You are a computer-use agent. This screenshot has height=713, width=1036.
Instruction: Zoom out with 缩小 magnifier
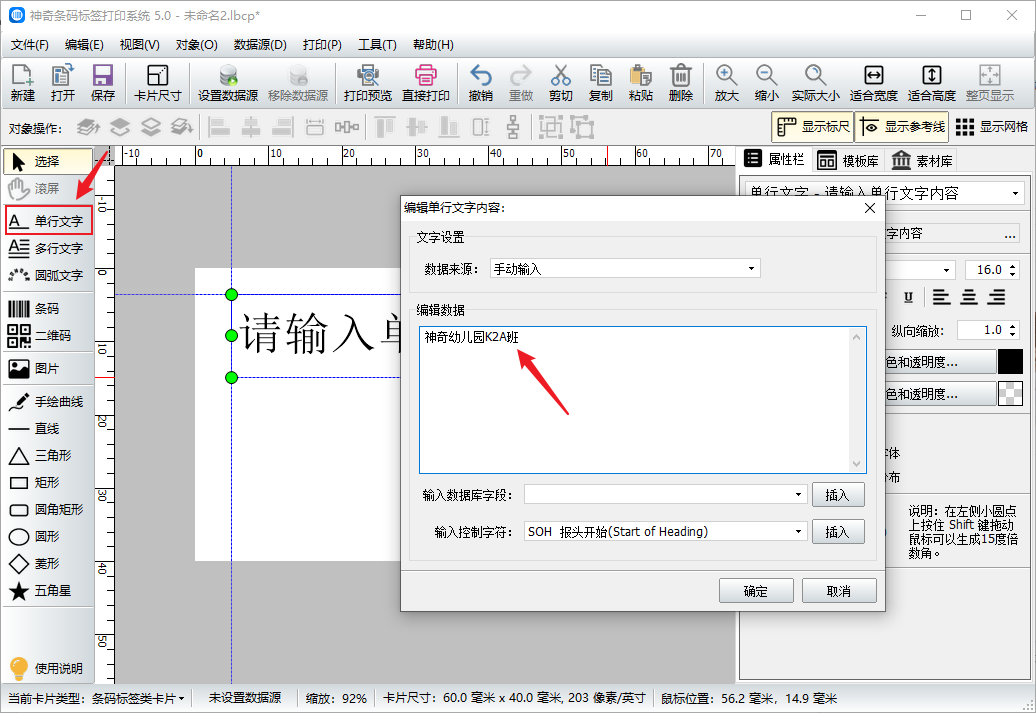[x=766, y=83]
